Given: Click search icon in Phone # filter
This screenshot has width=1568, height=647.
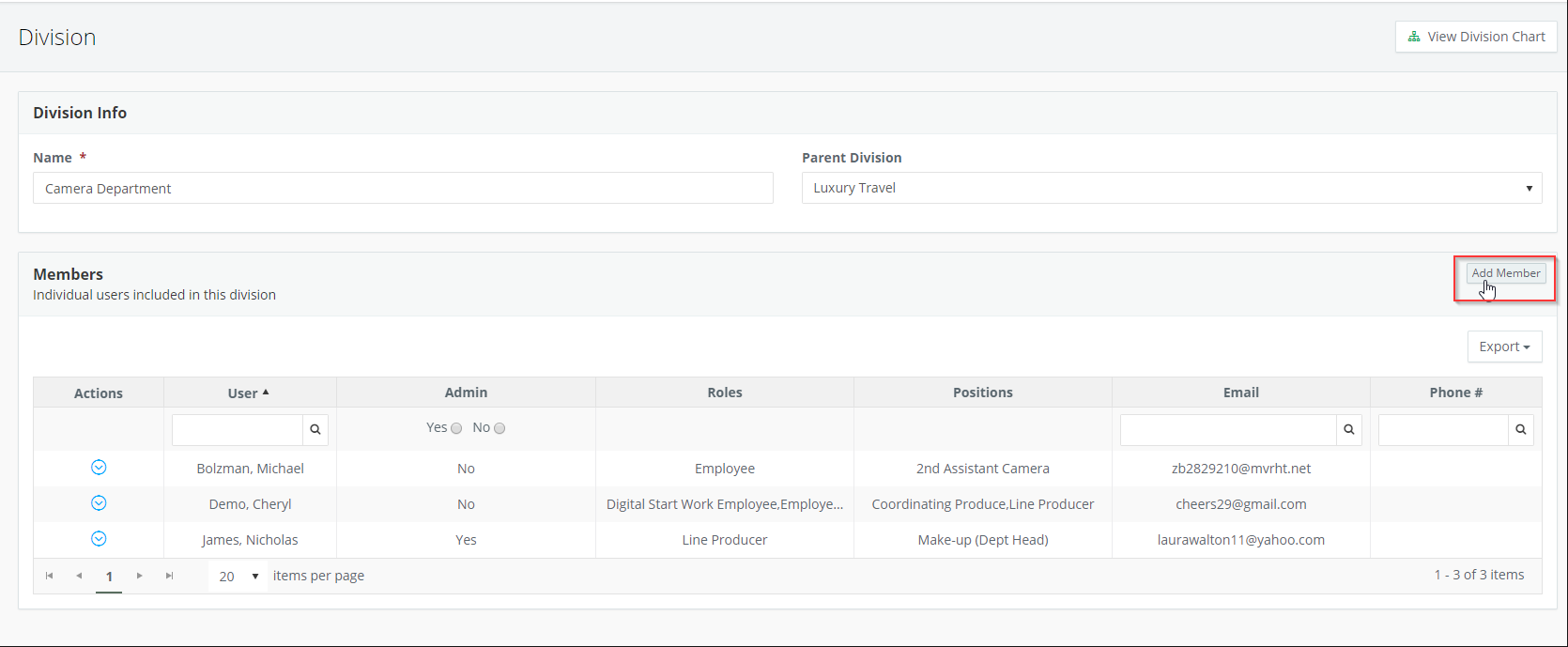Looking at the screenshot, I should tap(1520, 430).
